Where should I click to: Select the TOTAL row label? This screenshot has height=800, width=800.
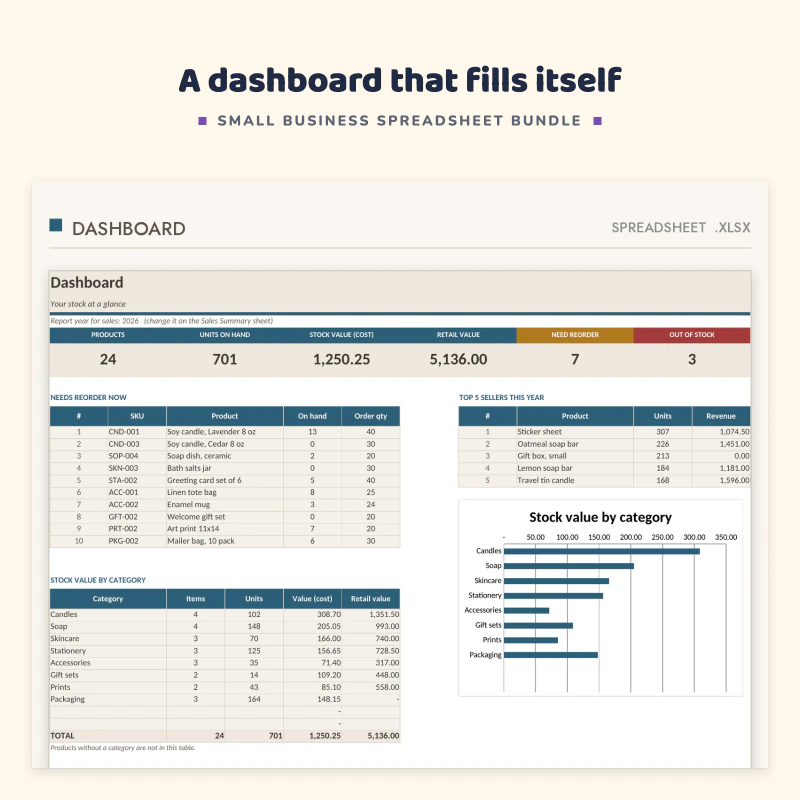pos(62,736)
